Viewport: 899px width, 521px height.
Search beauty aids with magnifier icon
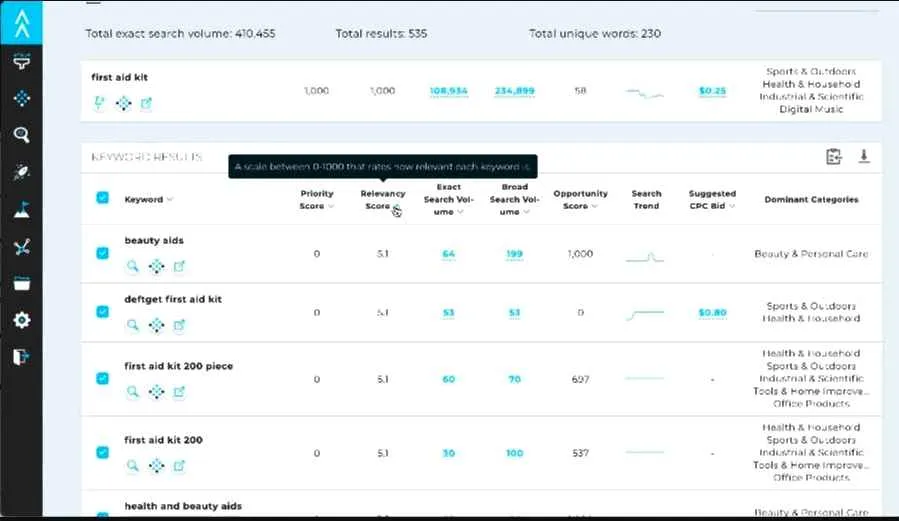point(132,266)
